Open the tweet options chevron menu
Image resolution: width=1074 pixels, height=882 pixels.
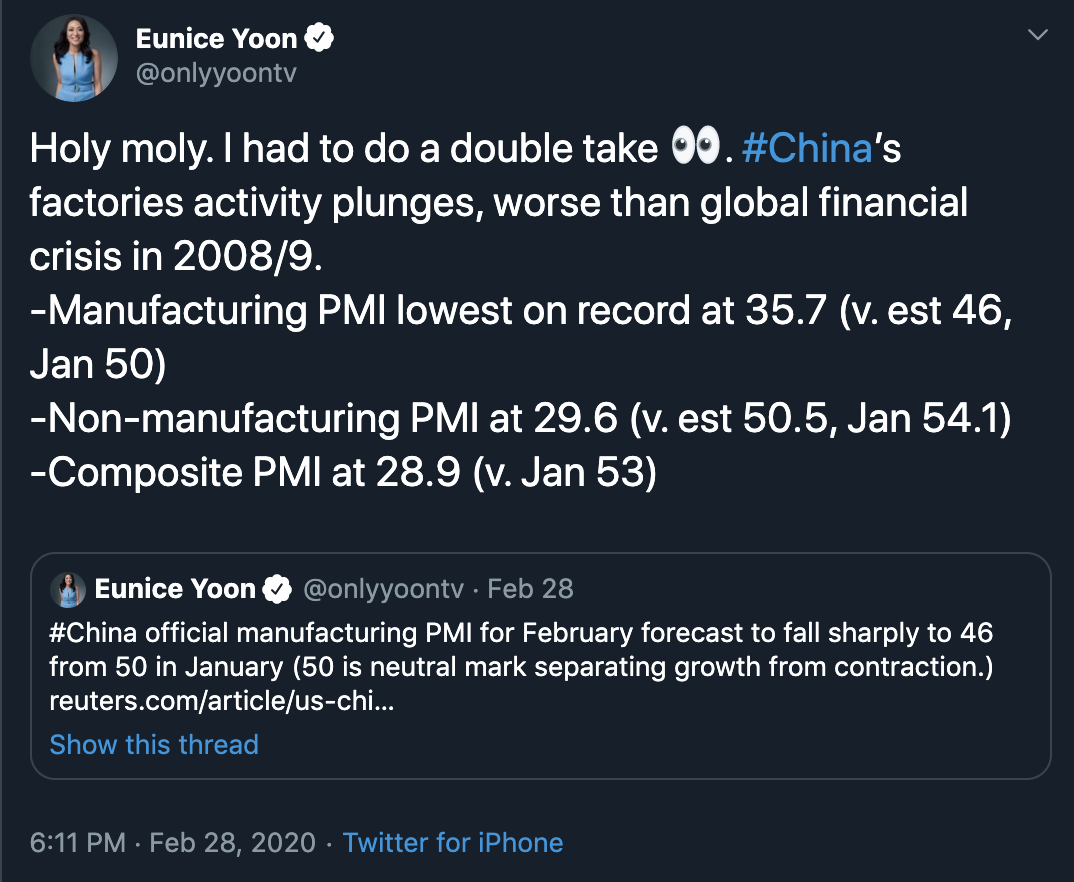pos(1038,36)
